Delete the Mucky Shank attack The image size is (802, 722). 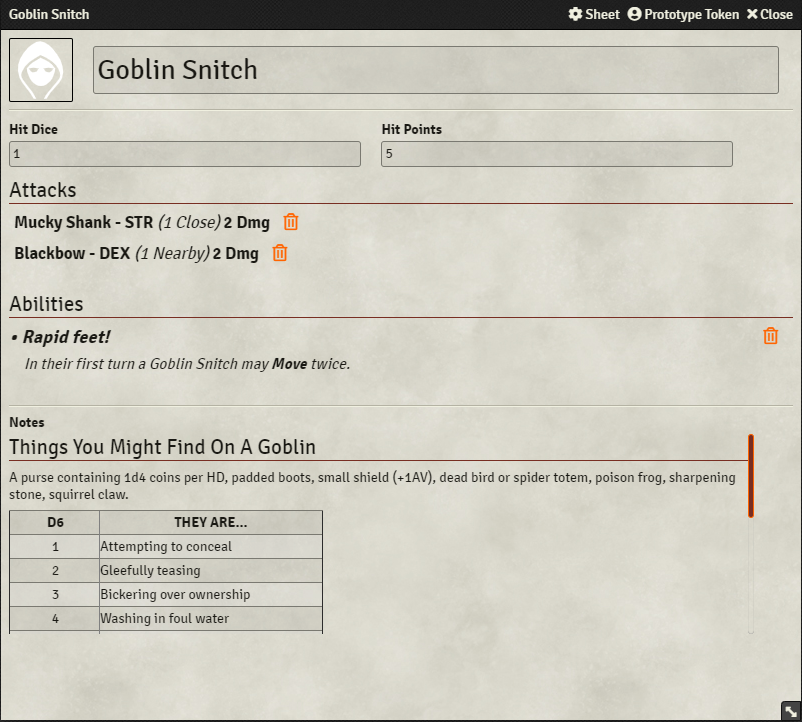click(x=291, y=222)
